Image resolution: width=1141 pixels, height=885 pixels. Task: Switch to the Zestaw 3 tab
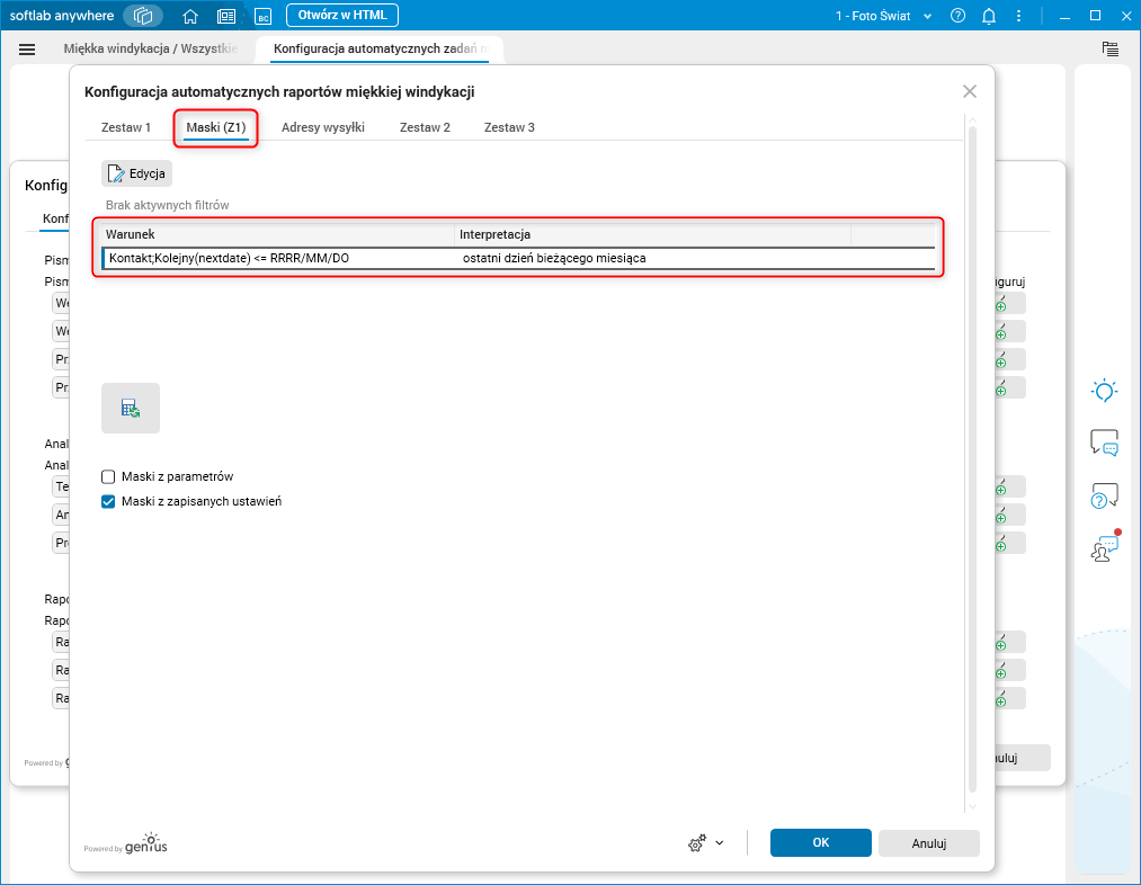[x=509, y=127]
